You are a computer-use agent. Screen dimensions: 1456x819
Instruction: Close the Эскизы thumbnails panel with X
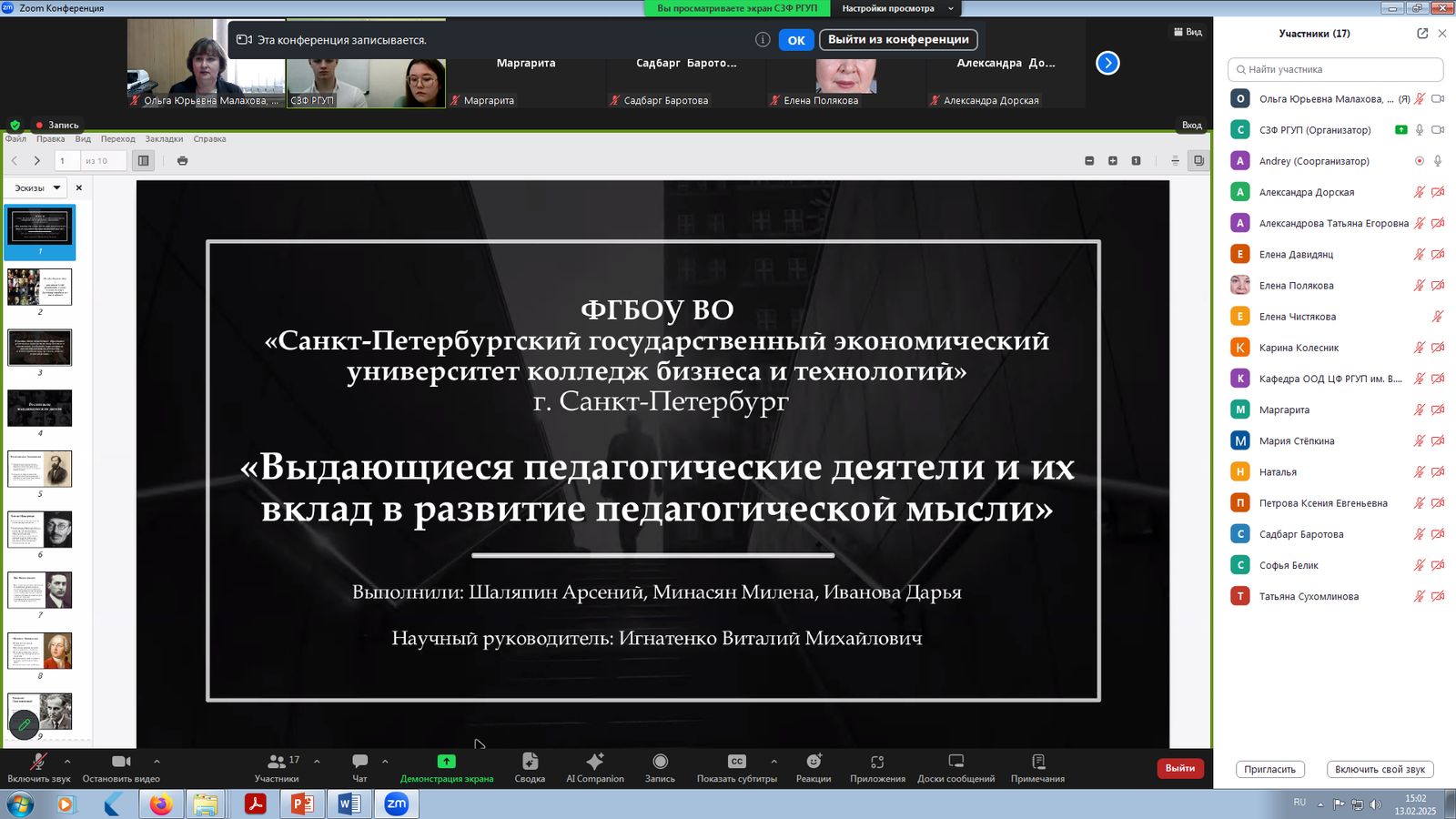click(79, 188)
